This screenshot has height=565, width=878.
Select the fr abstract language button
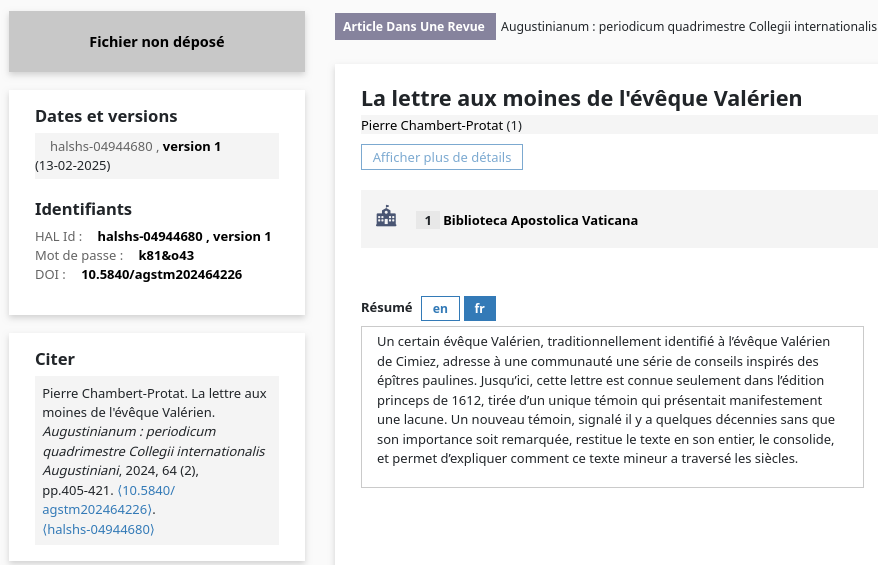[479, 308]
